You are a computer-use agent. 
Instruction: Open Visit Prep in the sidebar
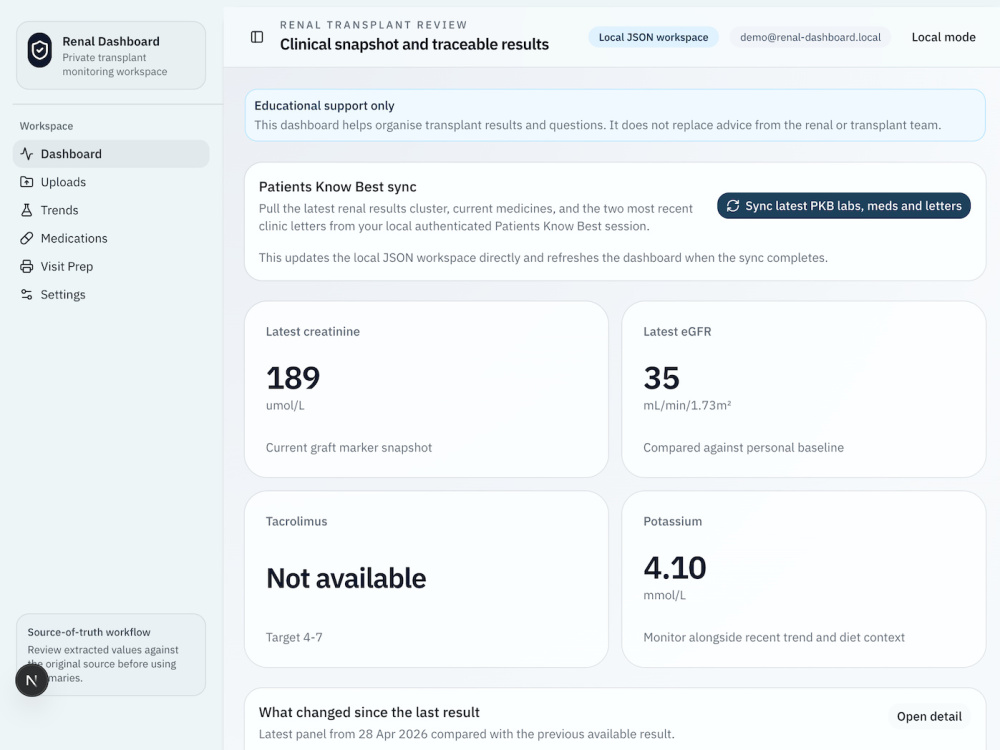(x=111, y=266)
